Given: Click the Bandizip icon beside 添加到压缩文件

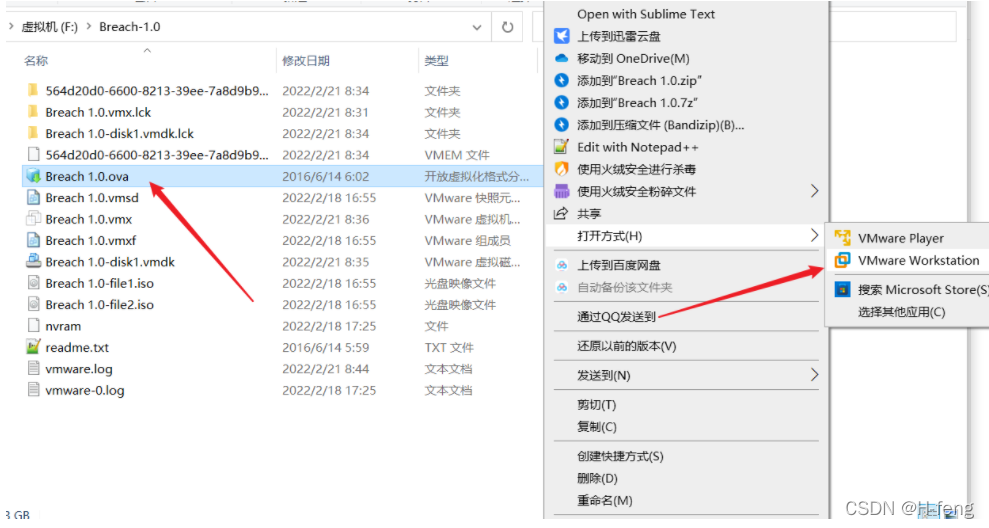Looking at the screenshot, I should 561,125.
